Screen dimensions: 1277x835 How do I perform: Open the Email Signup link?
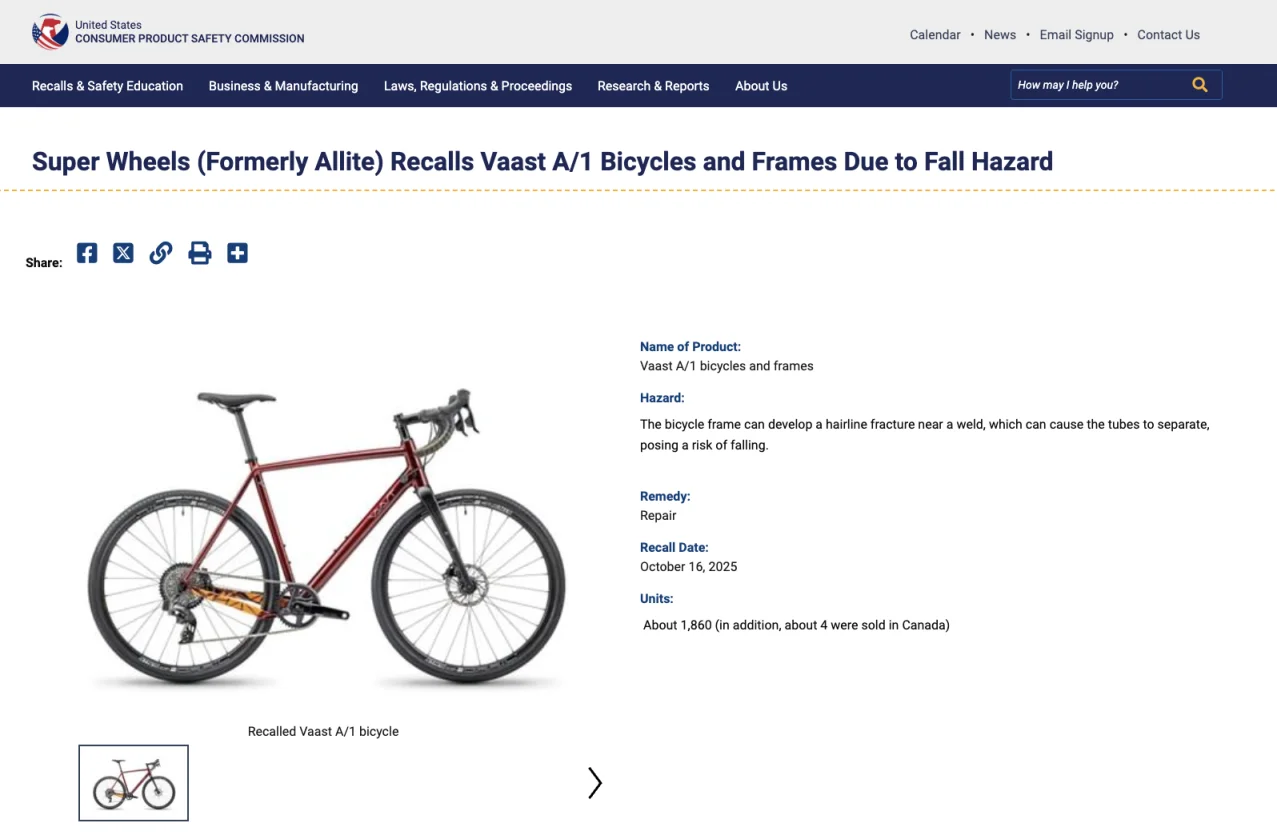(x=1076, y=35)
